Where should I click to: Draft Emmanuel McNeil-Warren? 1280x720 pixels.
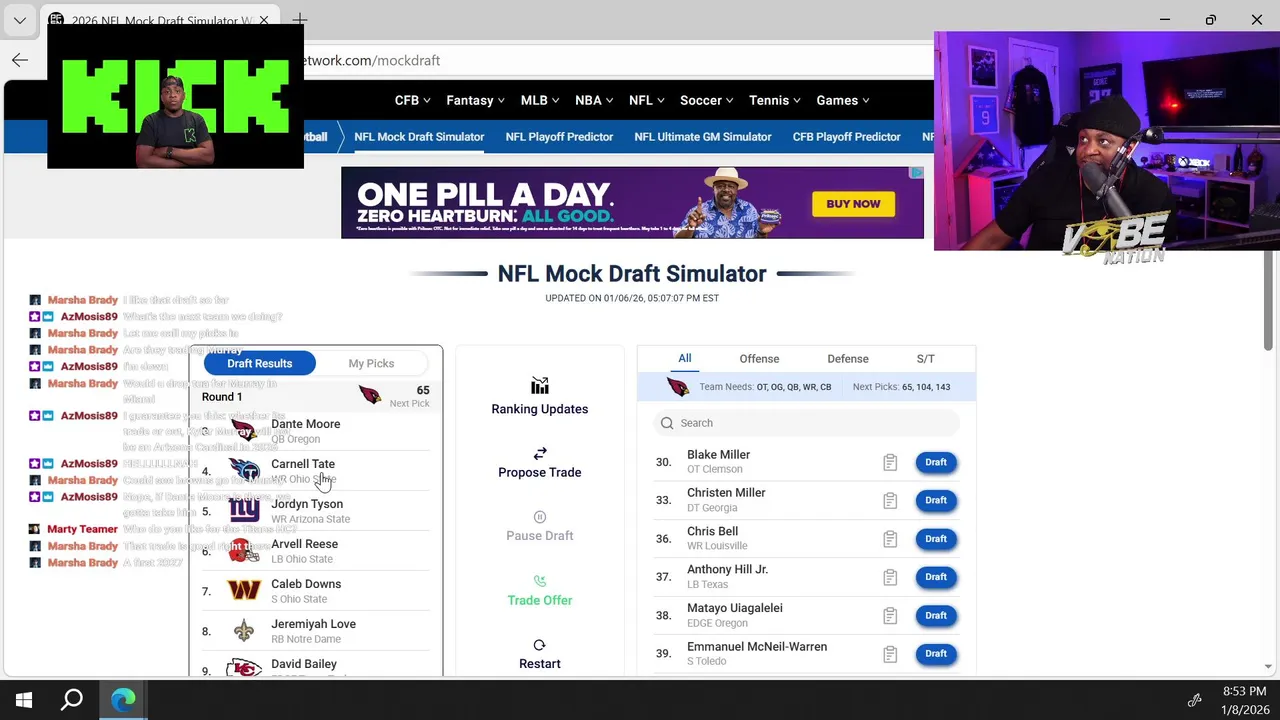tap(936, 654)
